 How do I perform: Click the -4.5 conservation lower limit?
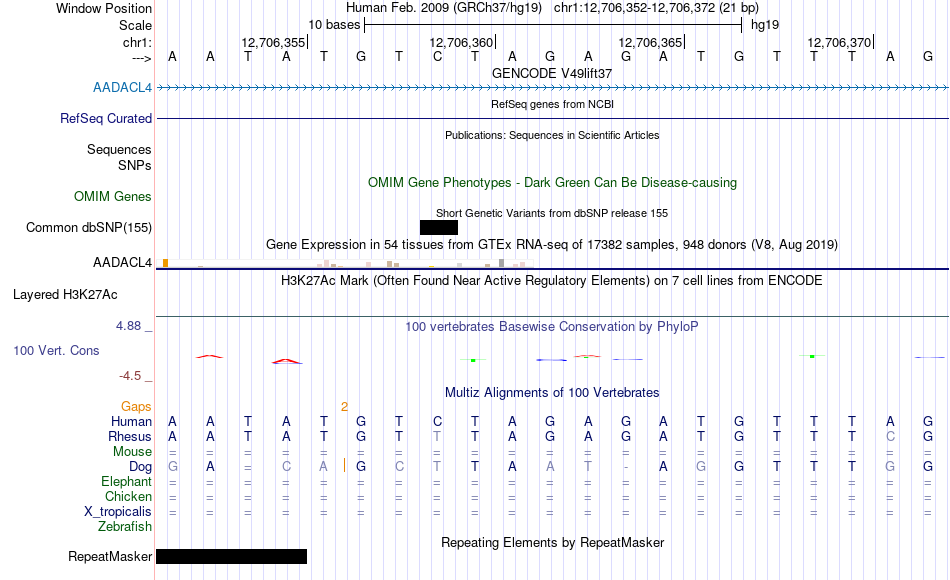click(130, 376)
